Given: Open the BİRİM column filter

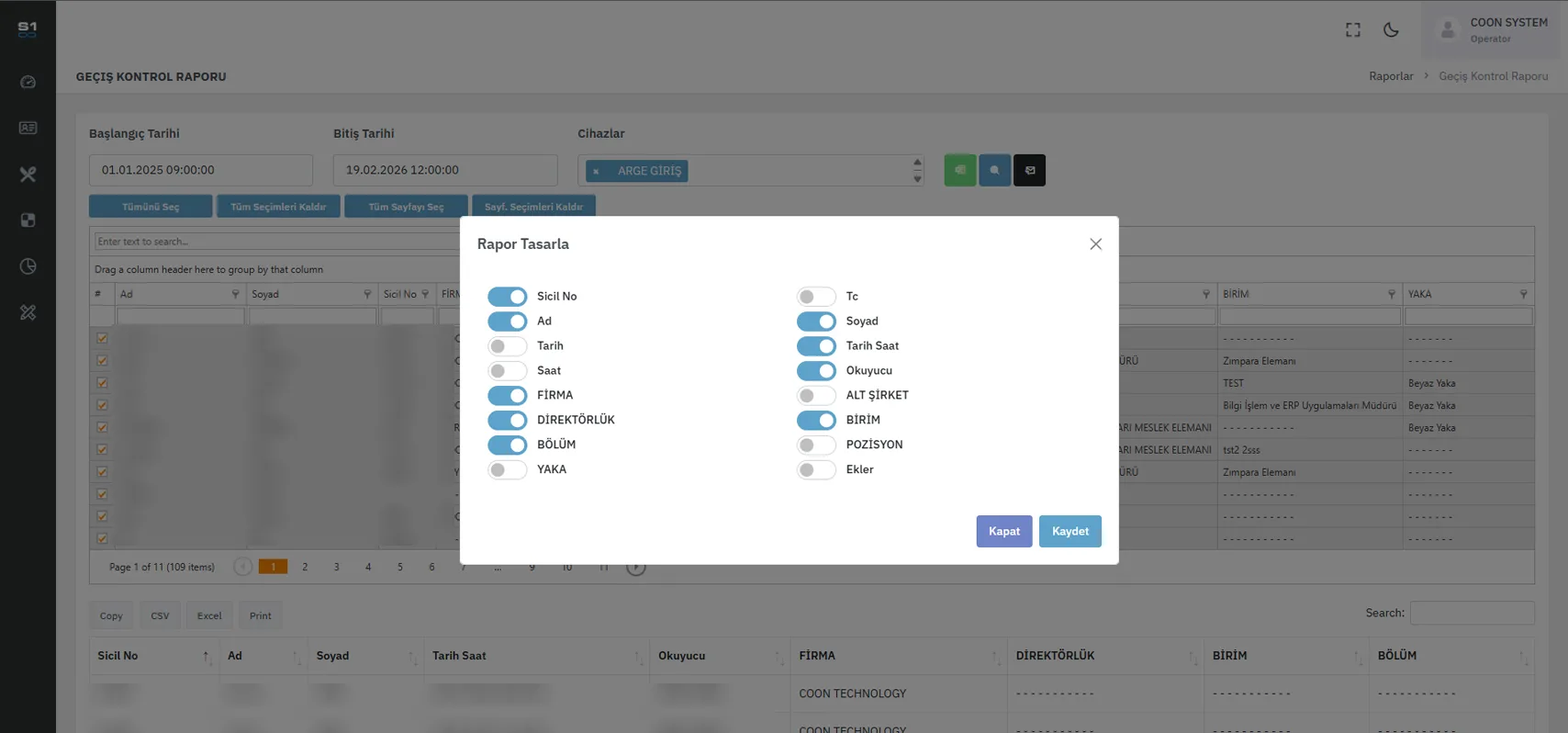Looking at the screenshot, I should [x=1391, y=294].
